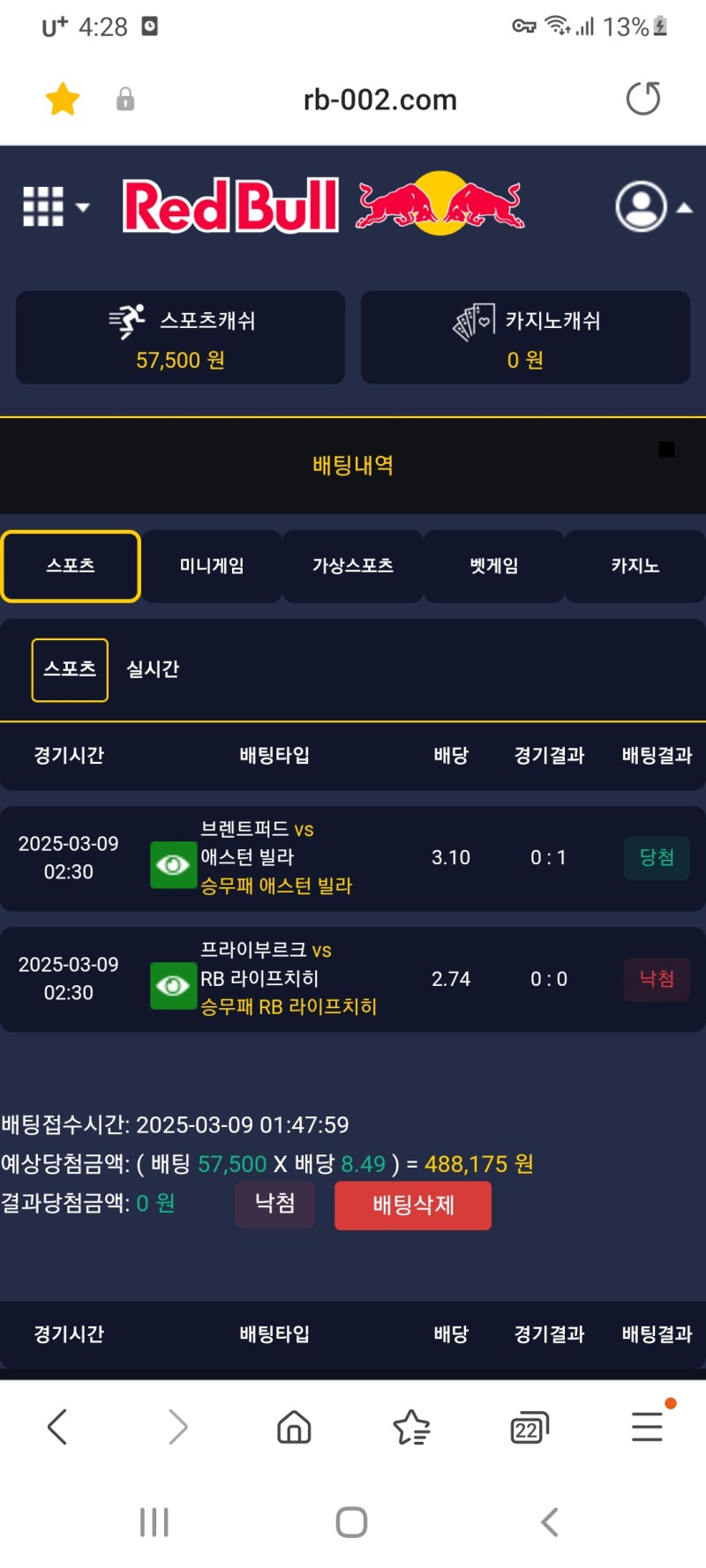Reload the page with the refresh icon

(x=642, y=99)
